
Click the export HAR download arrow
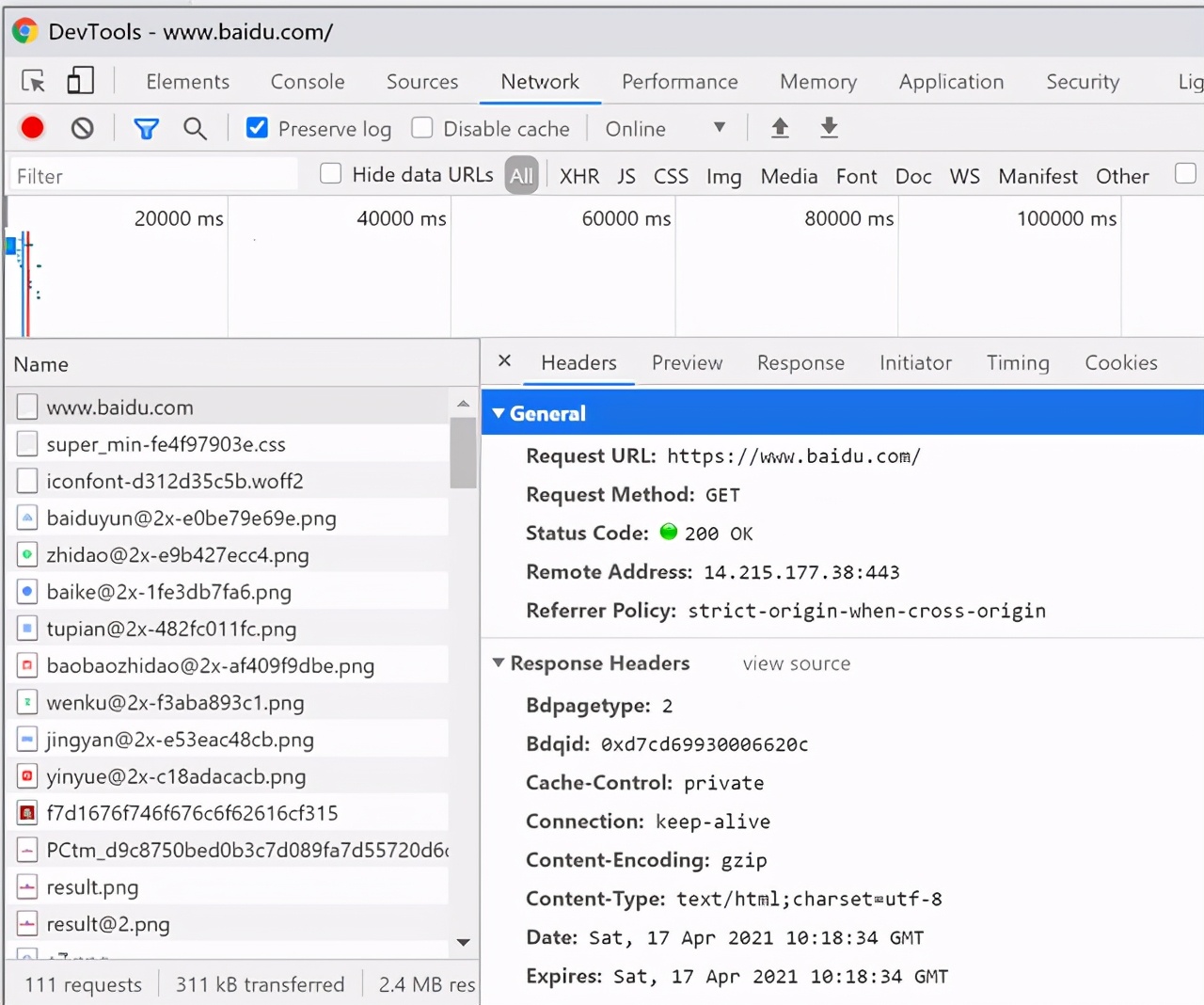click(829, 128)
